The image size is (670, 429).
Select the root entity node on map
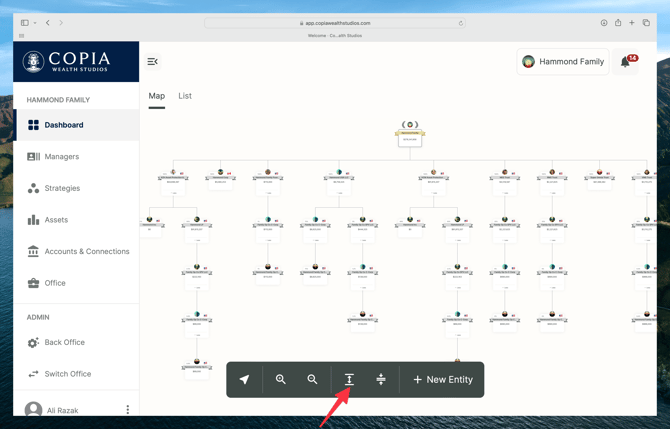point(409,135)
